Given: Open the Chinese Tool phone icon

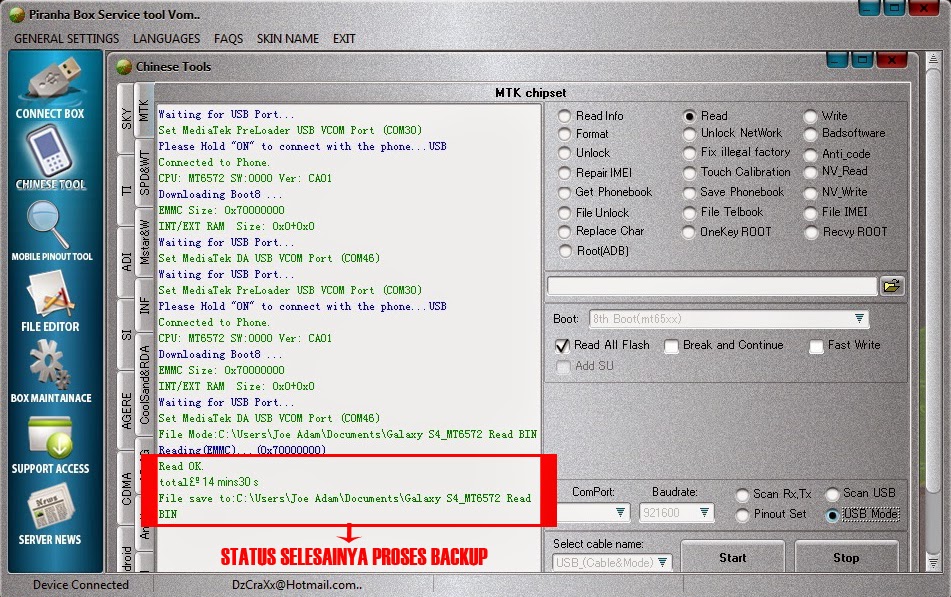Looking at the screenshot, I should [x=50, y=152].
